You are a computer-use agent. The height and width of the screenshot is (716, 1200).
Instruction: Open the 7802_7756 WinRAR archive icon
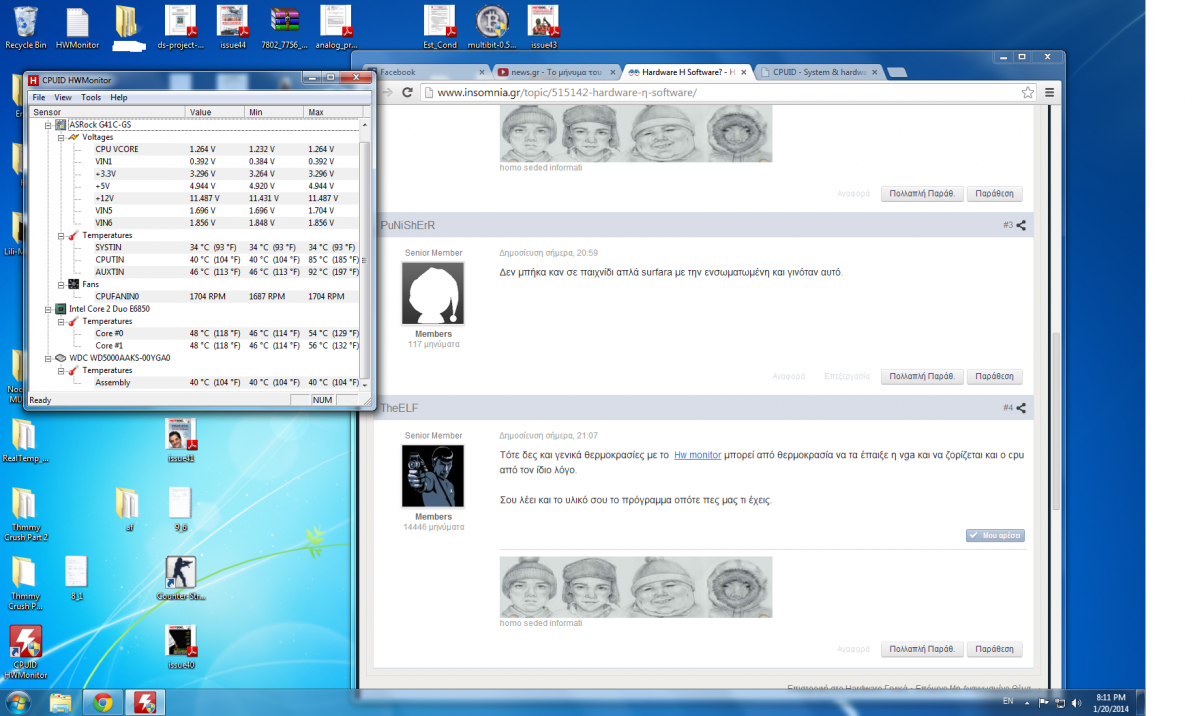pyautogui.click(x=285, y=27)
